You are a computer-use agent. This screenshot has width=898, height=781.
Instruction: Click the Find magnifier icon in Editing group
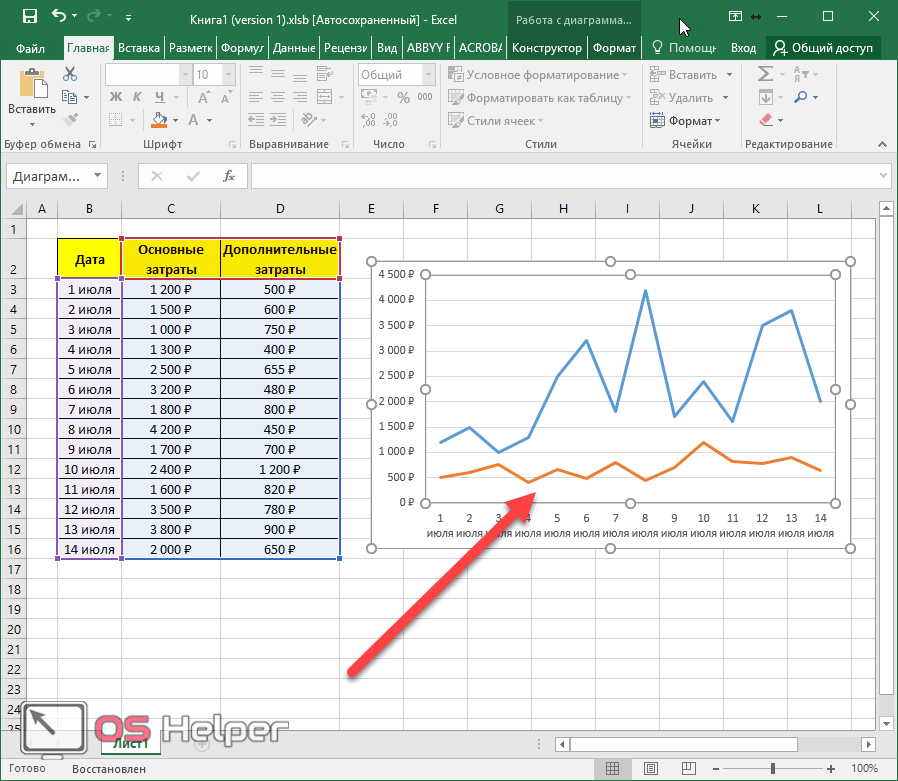click(801, 97)
